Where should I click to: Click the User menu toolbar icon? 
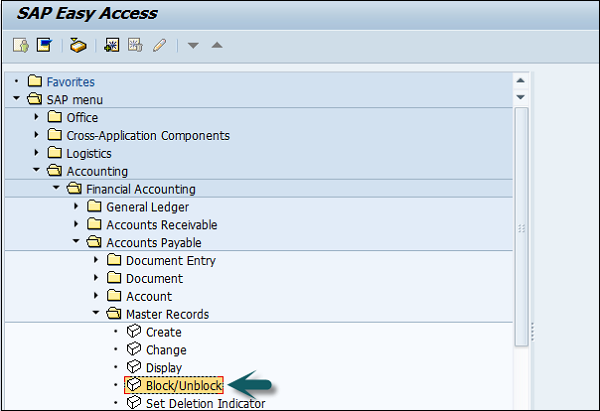[x=21, y=45]
